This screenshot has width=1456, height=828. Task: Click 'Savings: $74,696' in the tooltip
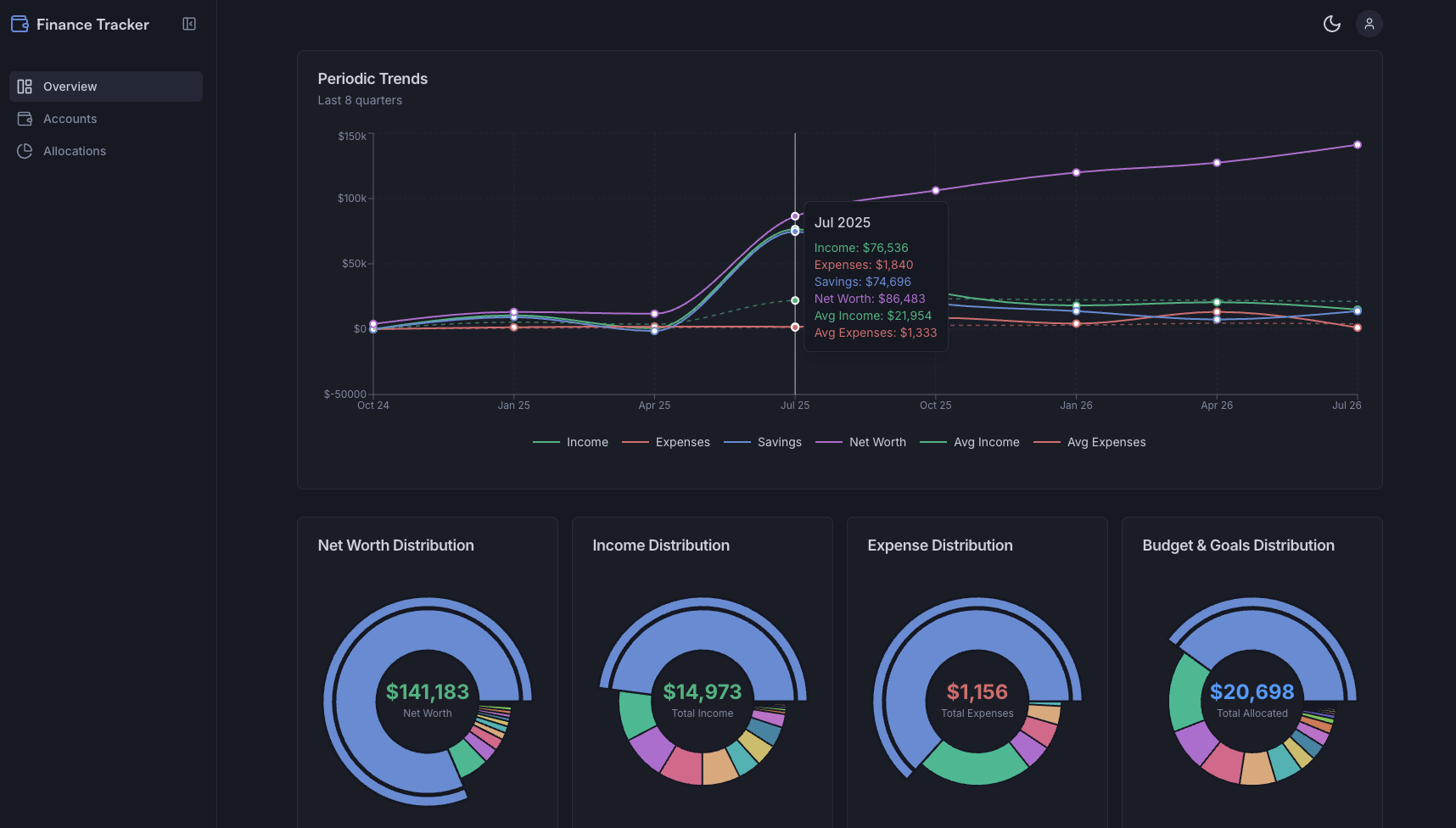(863, 282)
